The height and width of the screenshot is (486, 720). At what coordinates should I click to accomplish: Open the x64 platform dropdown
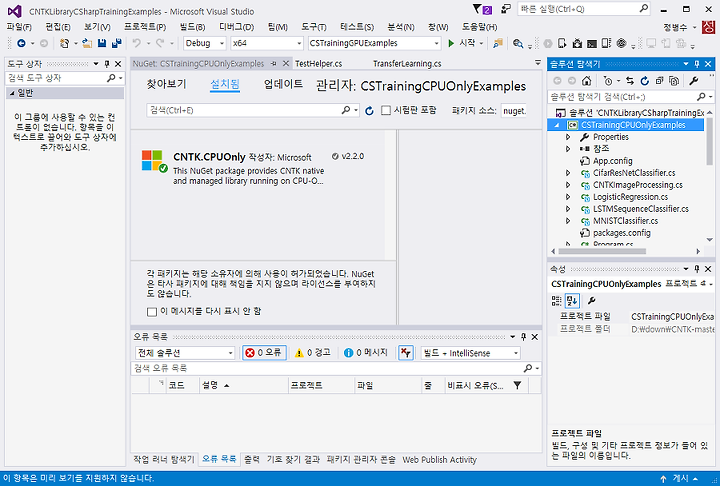tap(267, 43)
